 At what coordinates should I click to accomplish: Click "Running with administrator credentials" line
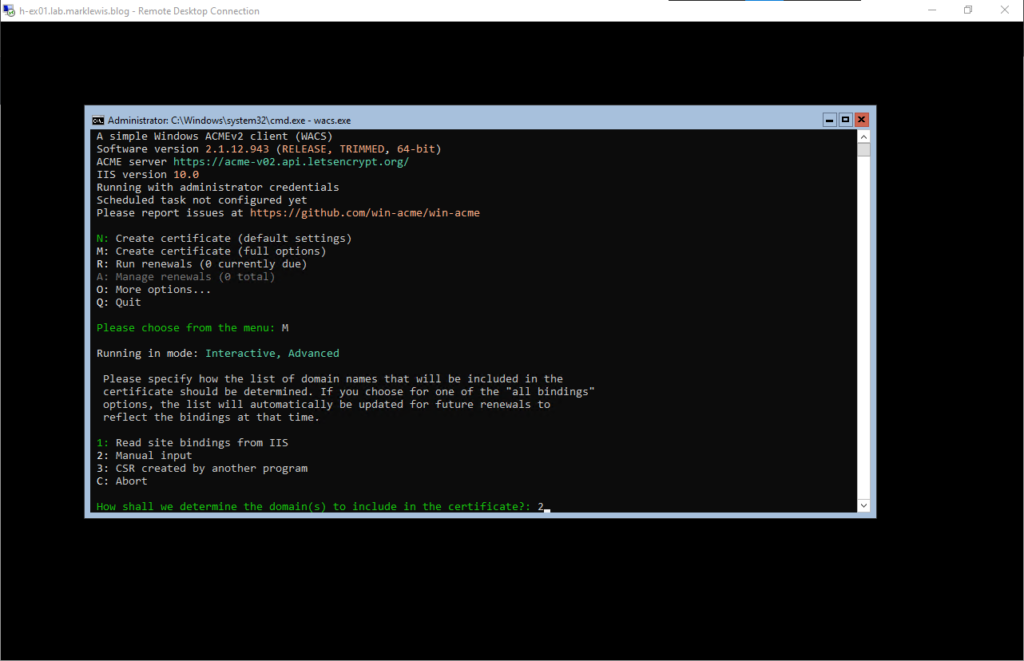217,187
